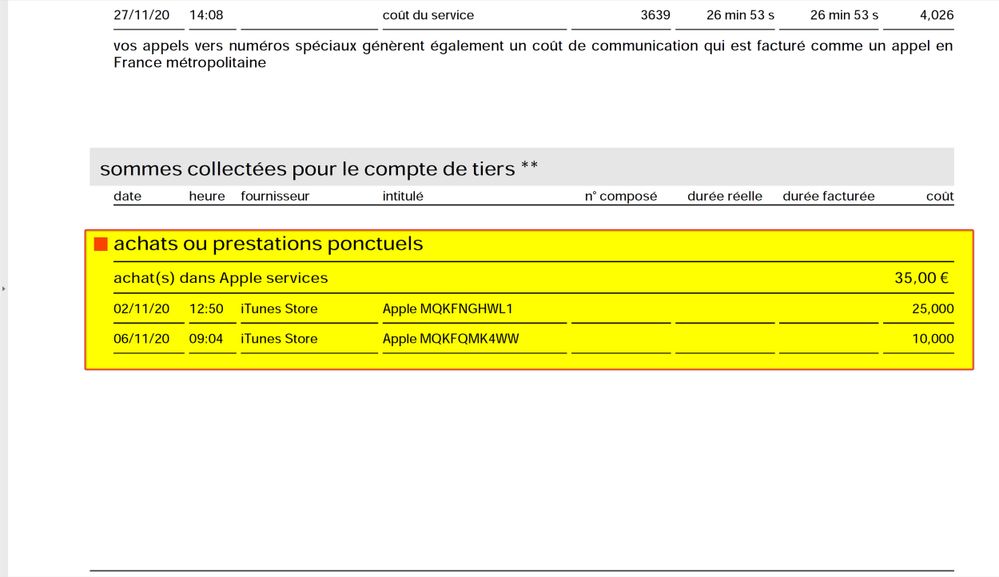The width and height of the screenshot is (999, 577).
Task: Click the 'coût du service' entry
Action: [x=428, y=15]
